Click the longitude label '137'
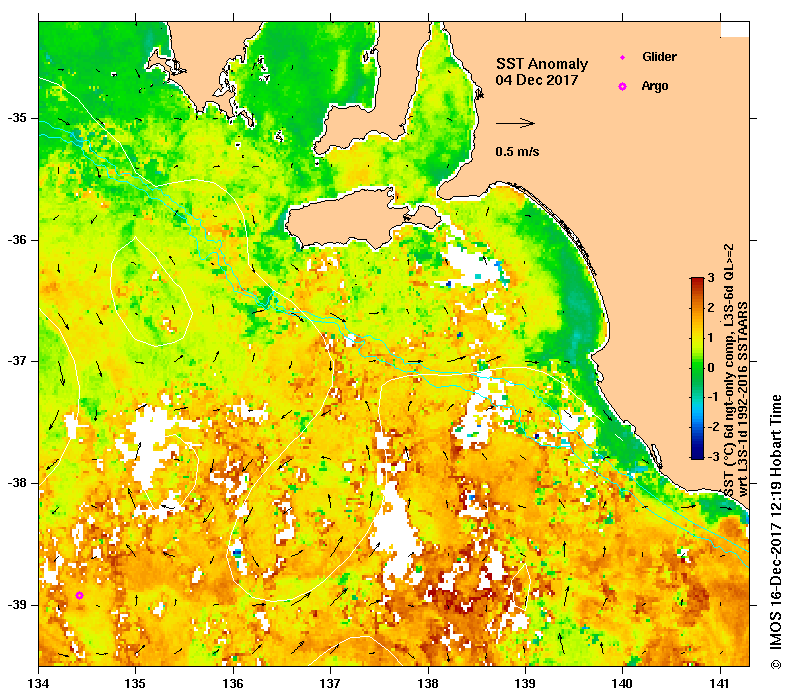This screenshot has width=791, height=700. tap(330, 684)
